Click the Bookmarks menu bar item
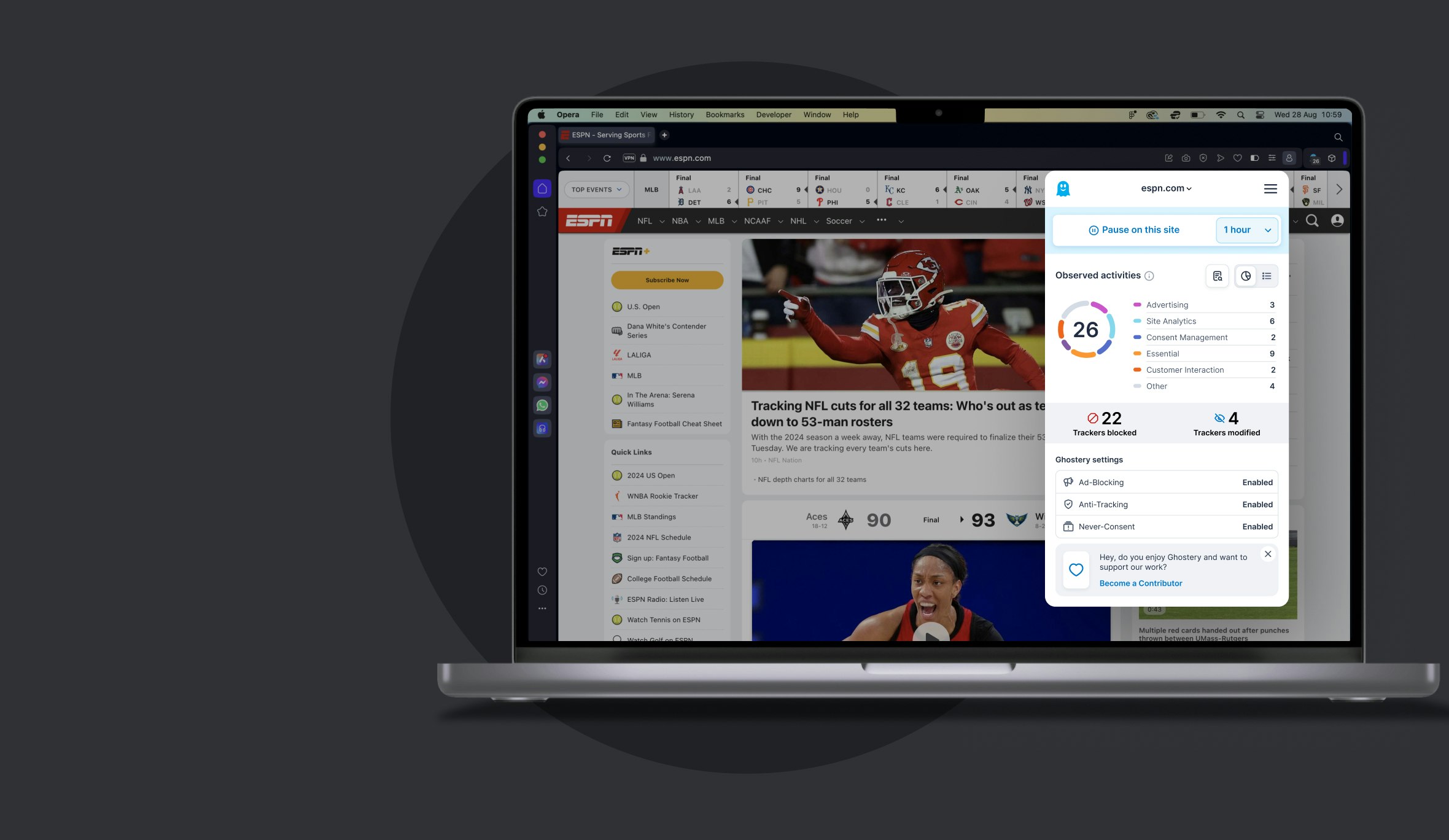The image size is (1449, 840). [725, 113]
